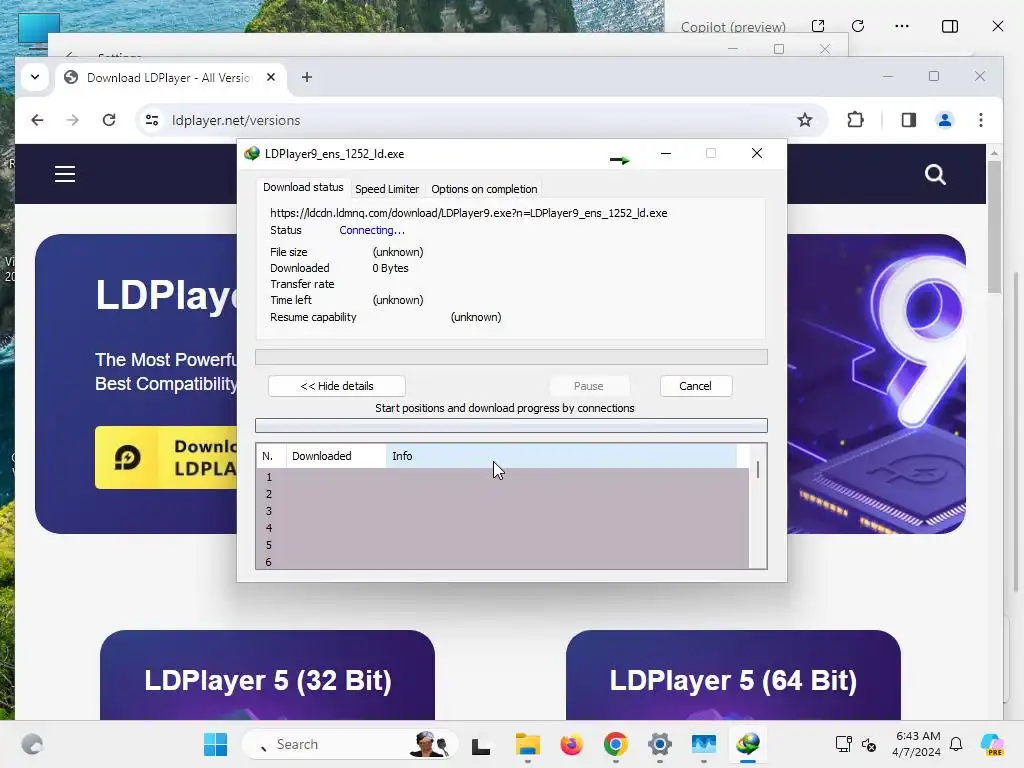Screen dimensions: 1024x768
Task: Open a new Chrome tab
Action: pos(307,77)
